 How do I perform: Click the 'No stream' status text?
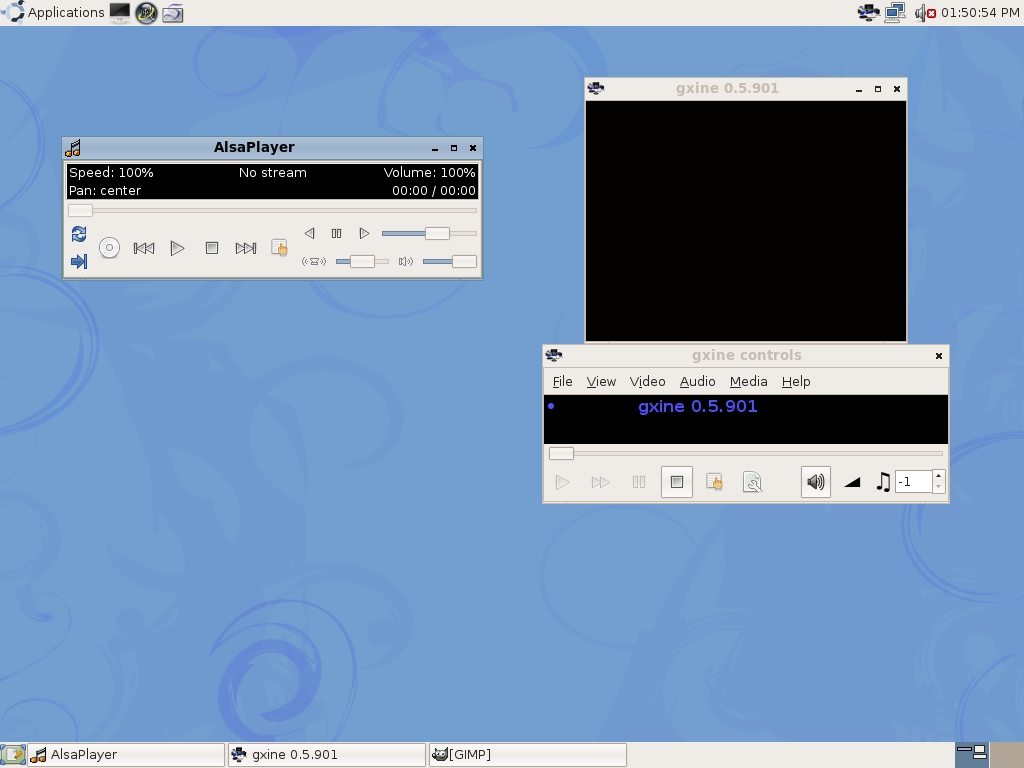[x=272, y=172]
